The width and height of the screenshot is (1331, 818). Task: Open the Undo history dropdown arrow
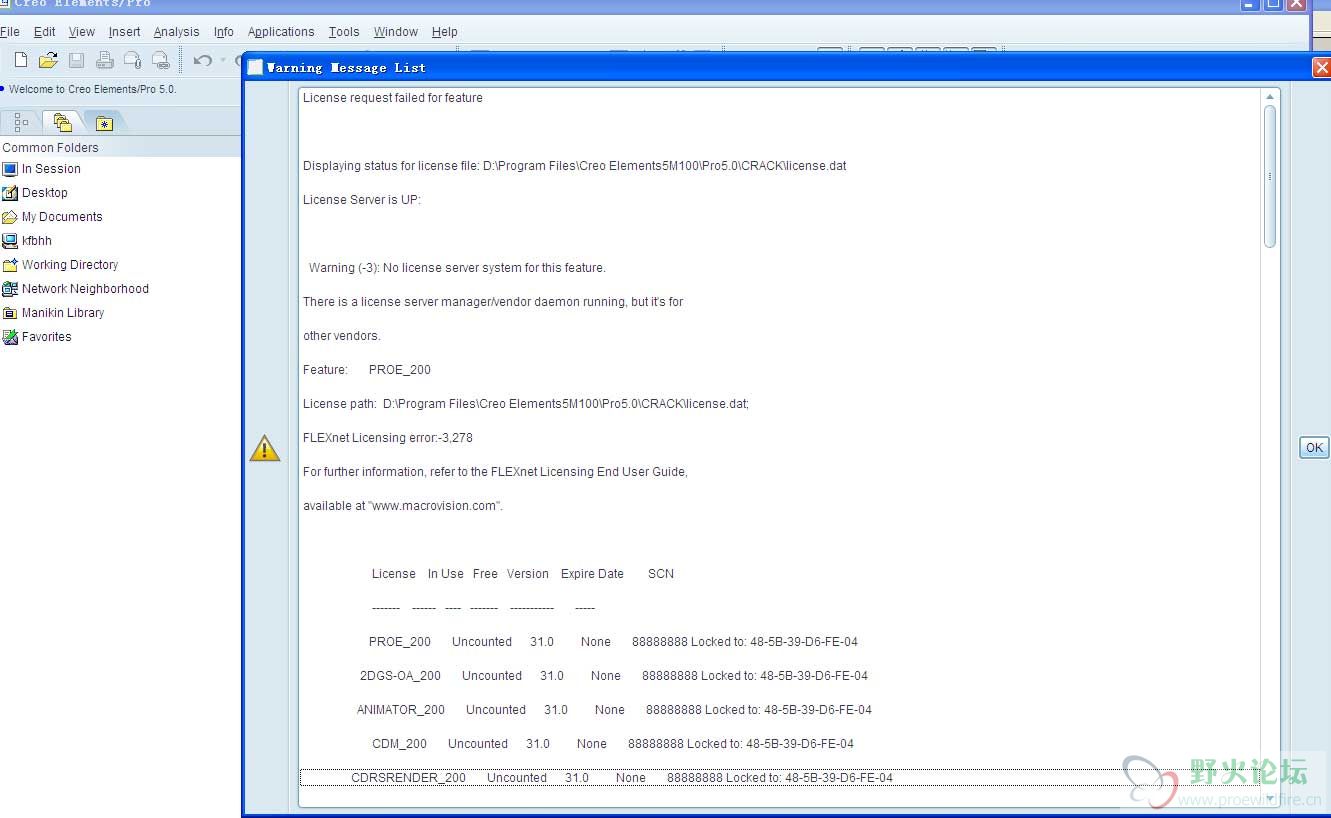[x=223, y=61]
